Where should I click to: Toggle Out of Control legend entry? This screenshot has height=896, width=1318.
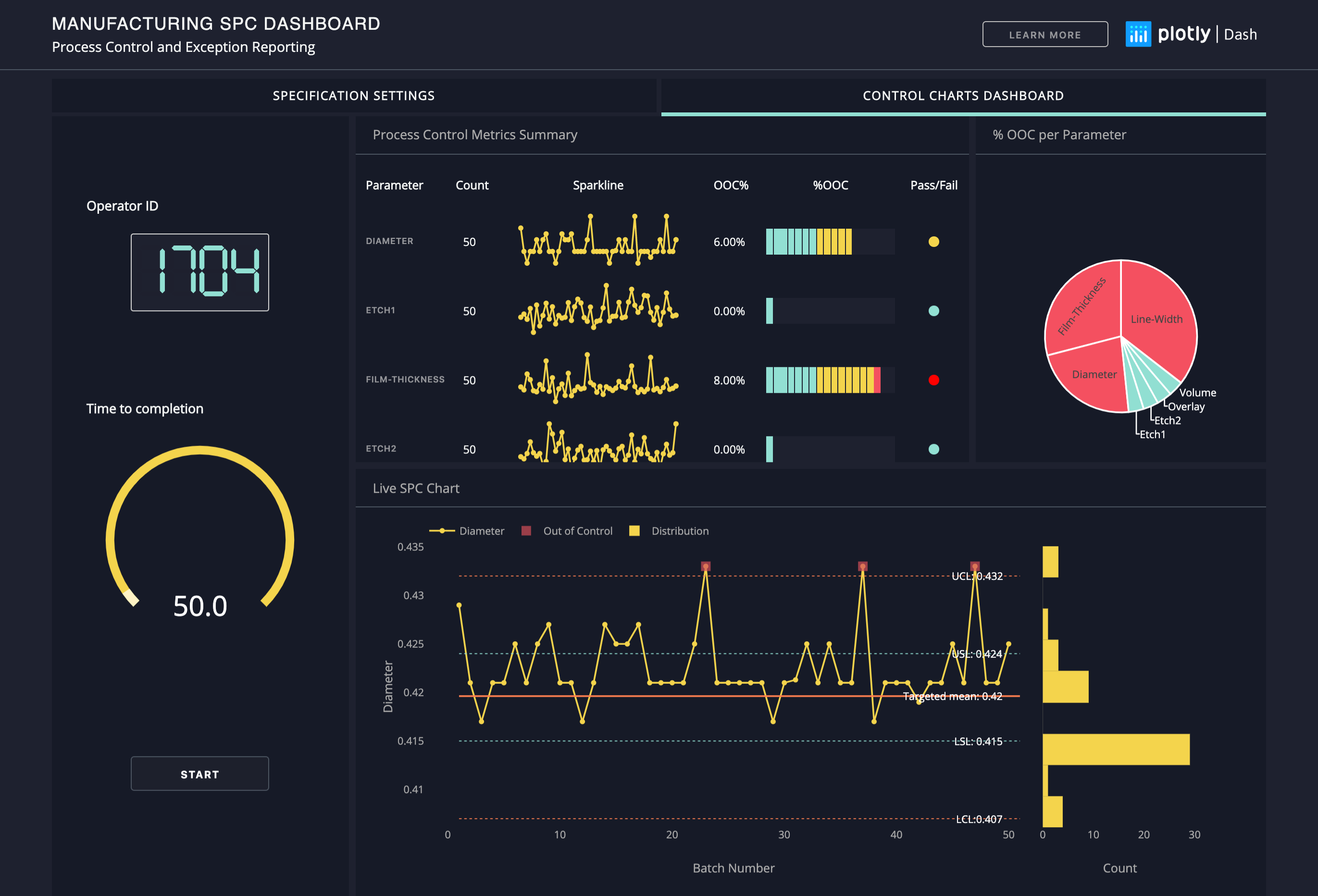[x=567, y=531]
